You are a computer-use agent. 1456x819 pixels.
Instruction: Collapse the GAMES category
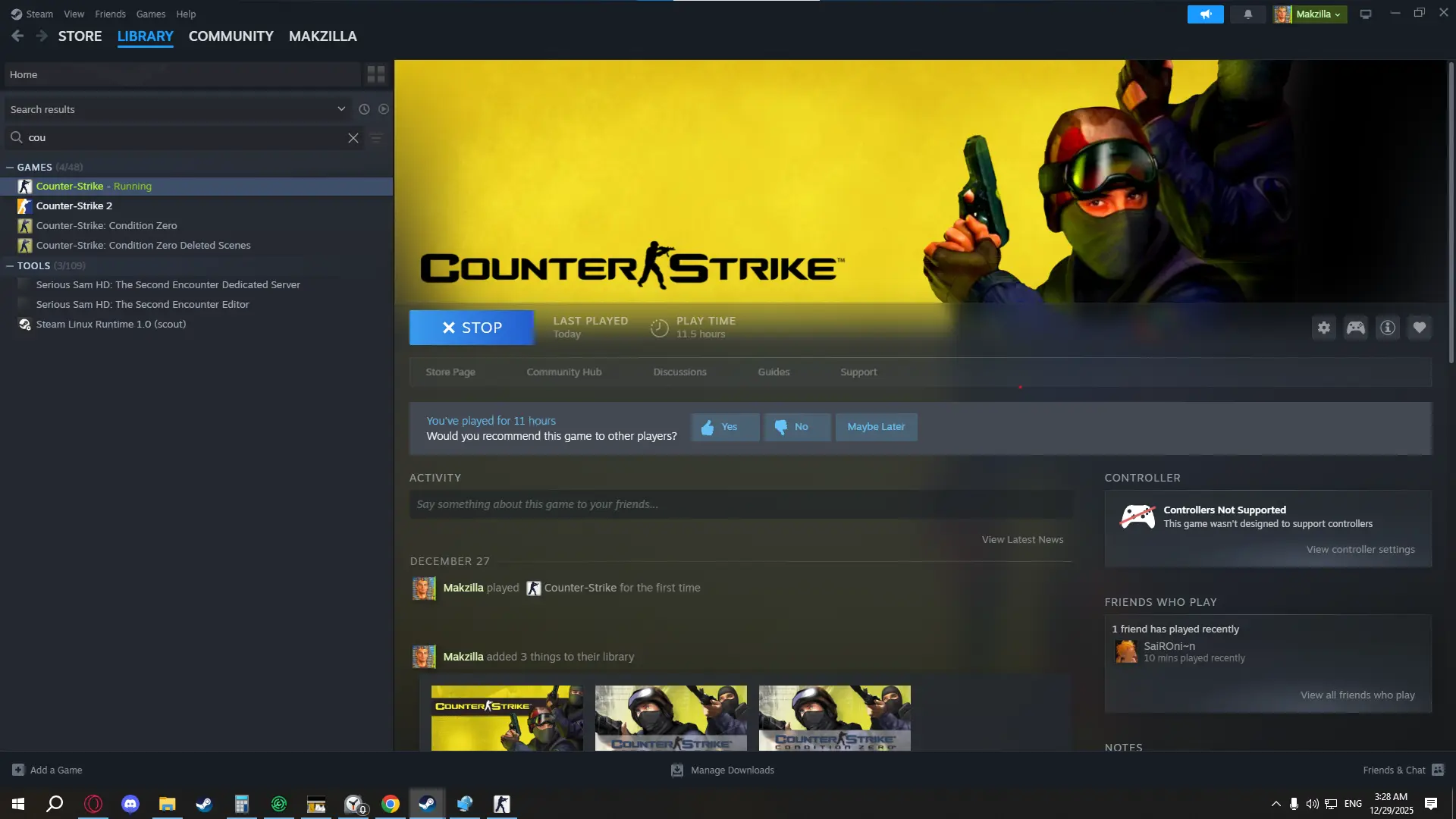(x=10, y=167)
